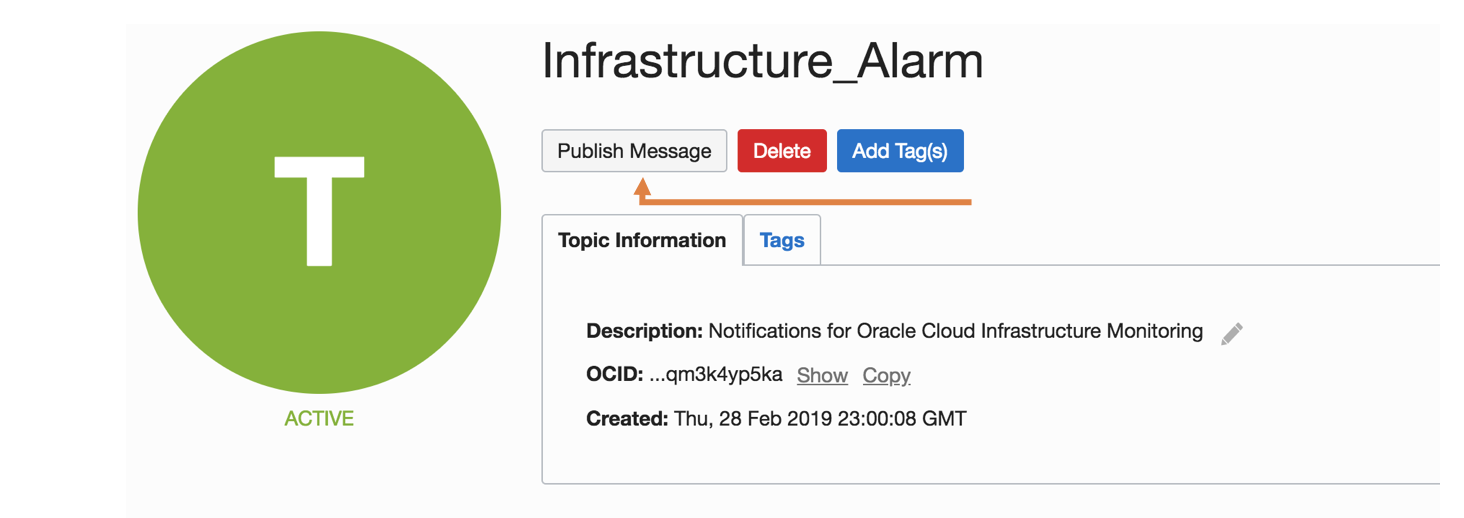Click the pencil icon to edit description
Image resolution: width=1464 pixels, height=518 pixels.
pyautogui.click(x=1232, y=334)
